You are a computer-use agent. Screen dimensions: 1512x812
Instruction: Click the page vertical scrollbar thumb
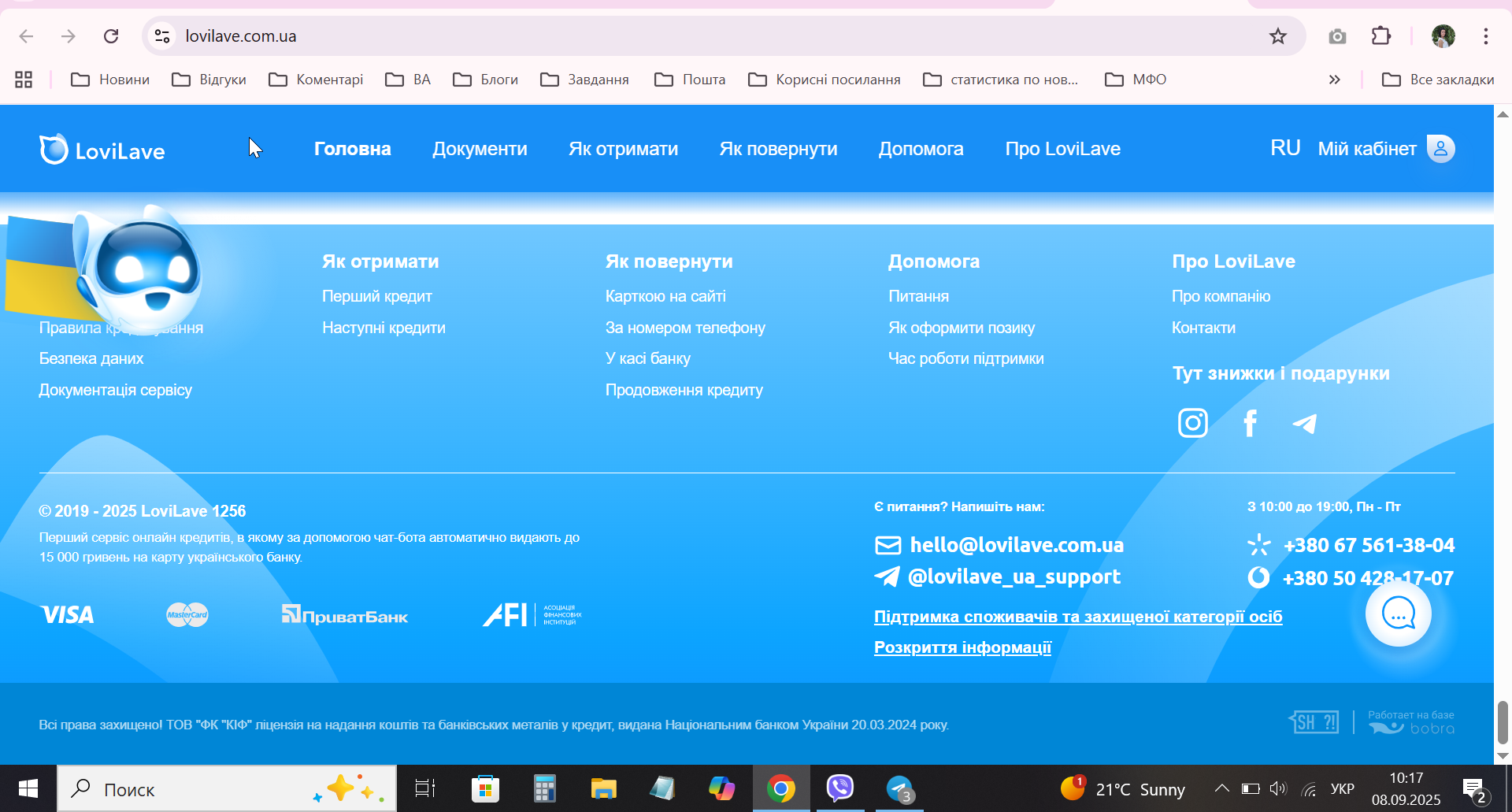(1503, 722)
